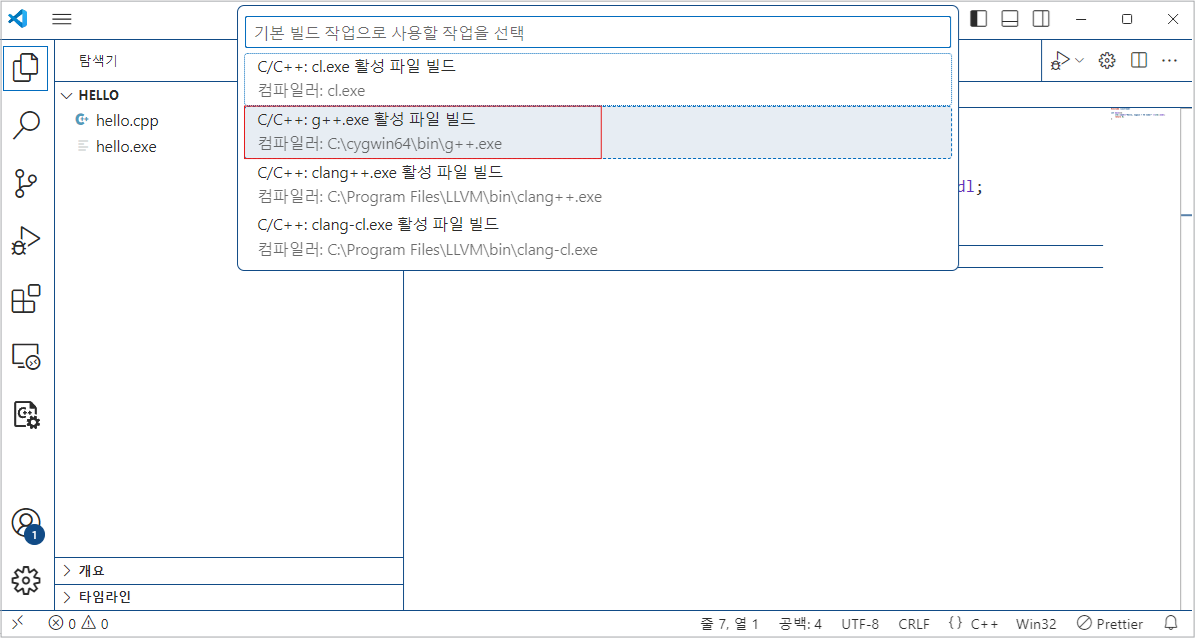Click the build task search input field

[x=598, y=33]
